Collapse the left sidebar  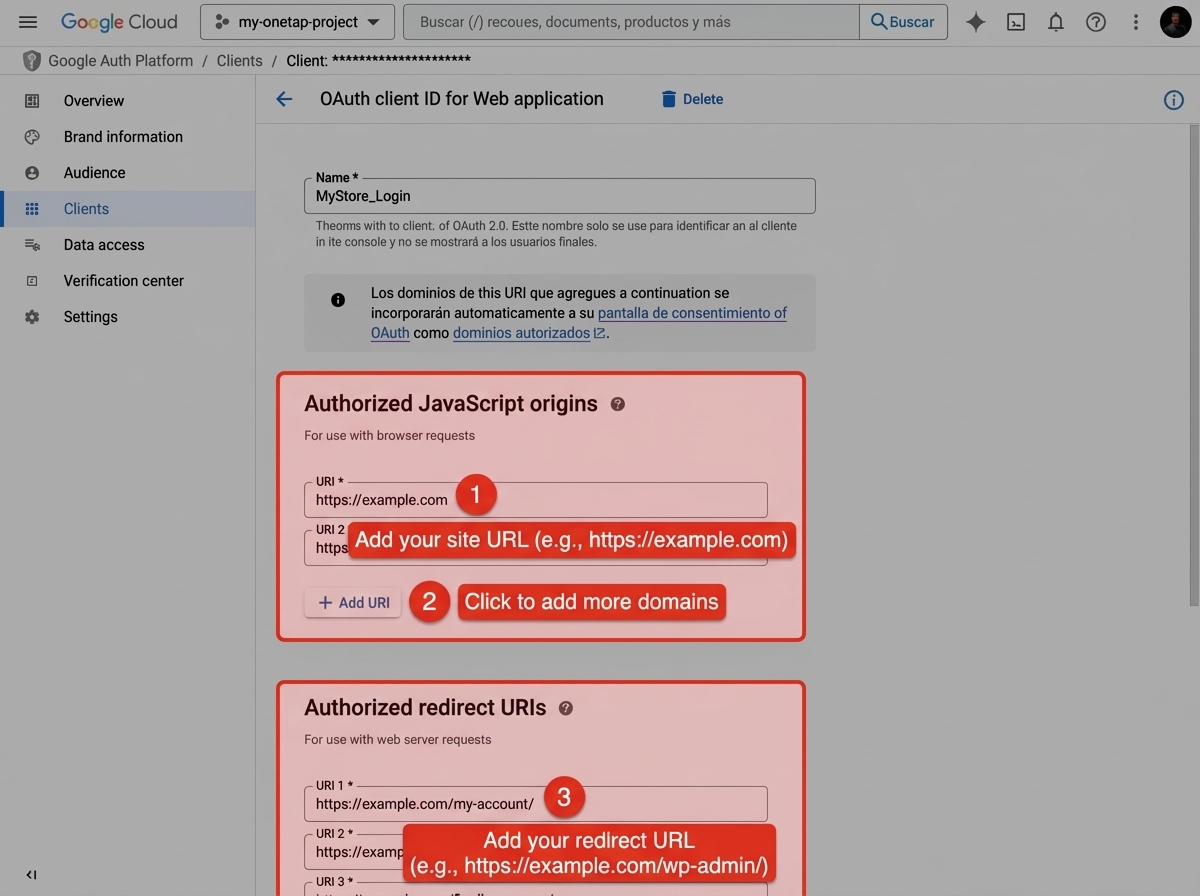30,874
